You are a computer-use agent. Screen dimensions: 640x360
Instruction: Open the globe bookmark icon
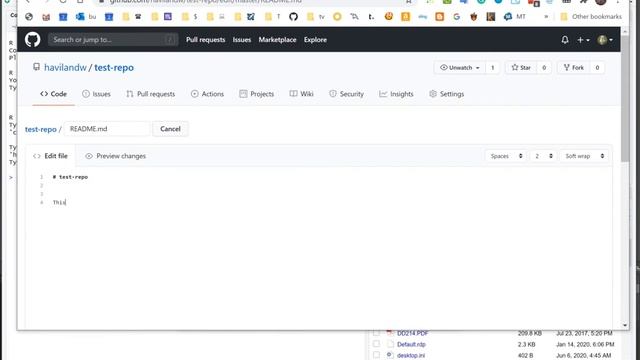click(29, 17)
